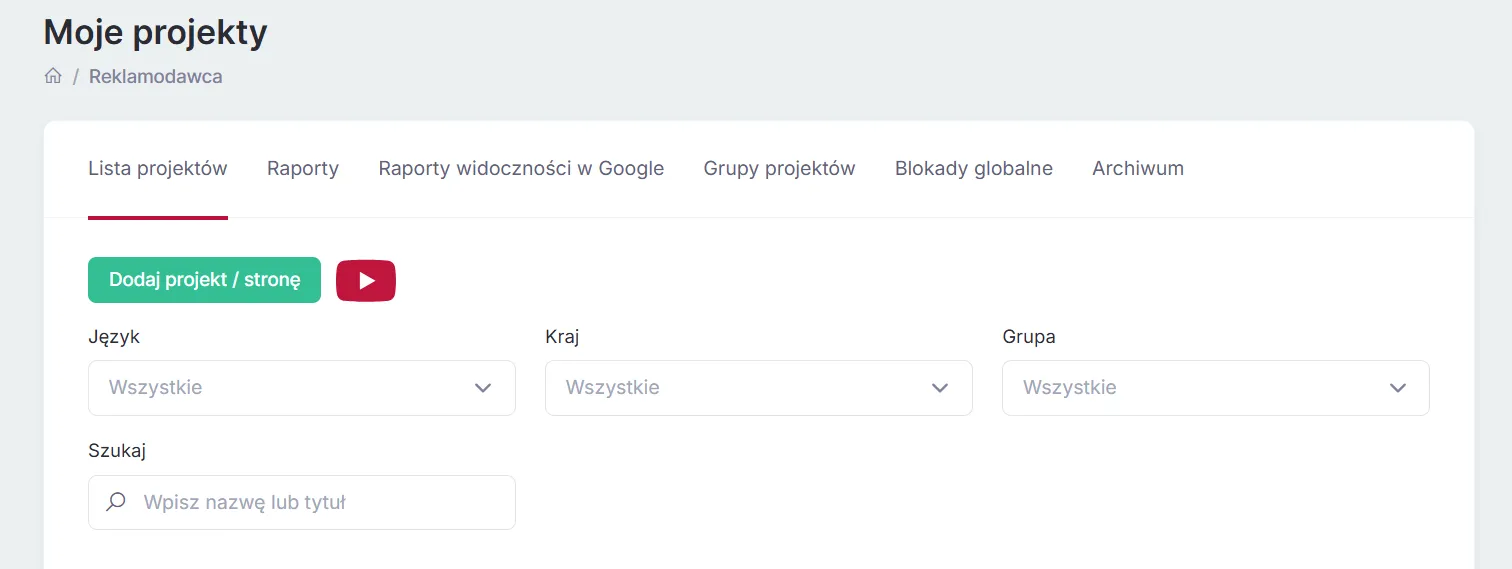The width and height of the screenshot is (1512, 569).
Task: Click the Moje projekty page heading
Action: 156,33
